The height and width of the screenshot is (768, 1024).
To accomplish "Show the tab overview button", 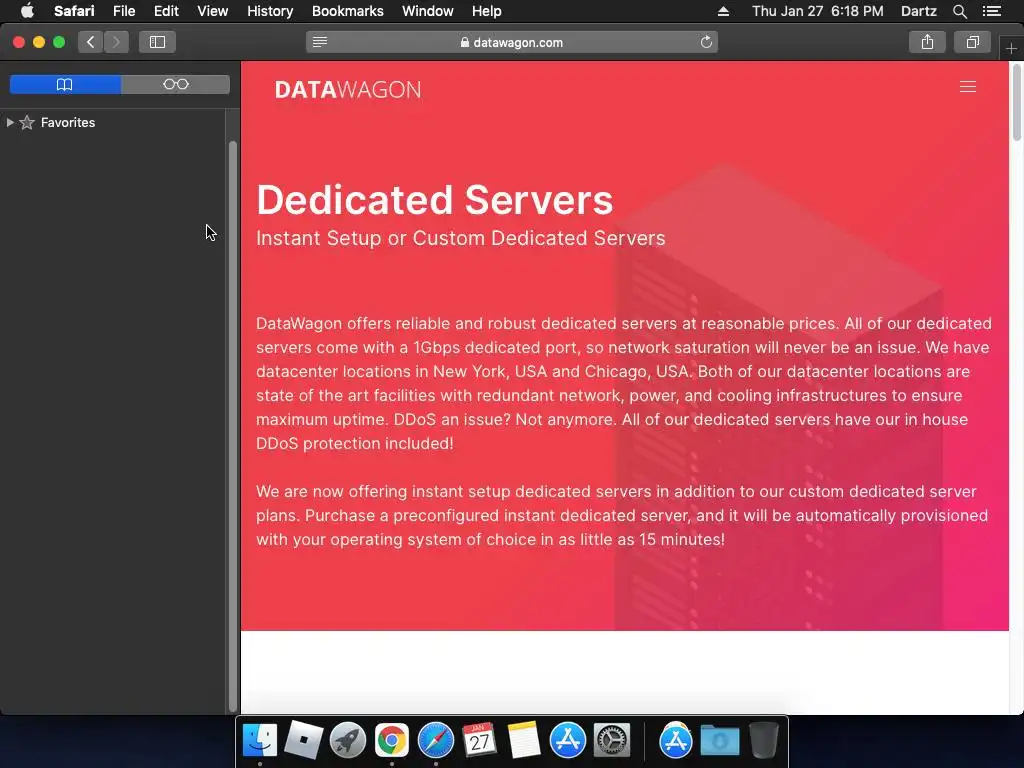I will coord(972,42).
